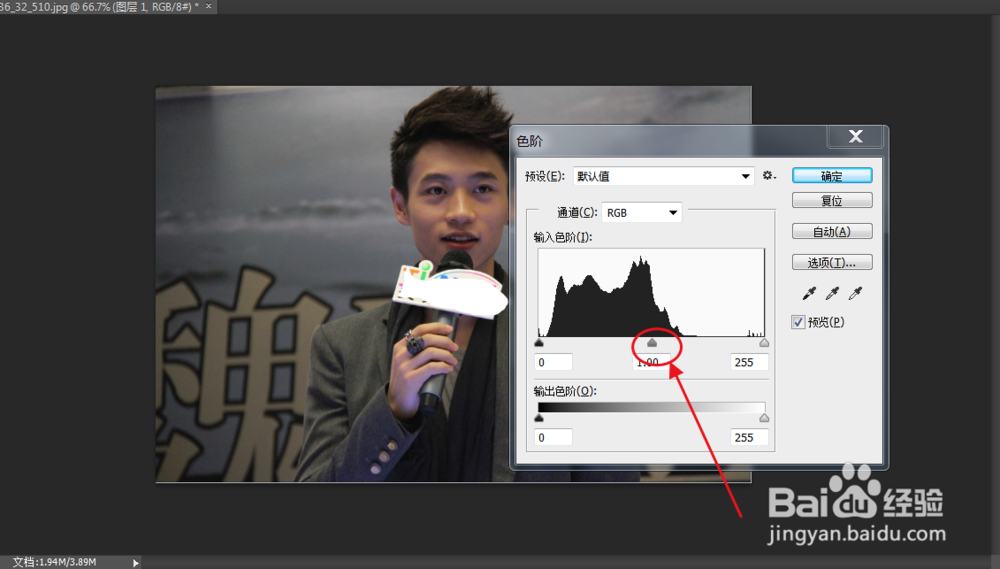The width and height of the screenshot is (1000, 569).
Task: Click the histogram in the Levels dialog
Action: click(x=651, y=293)
